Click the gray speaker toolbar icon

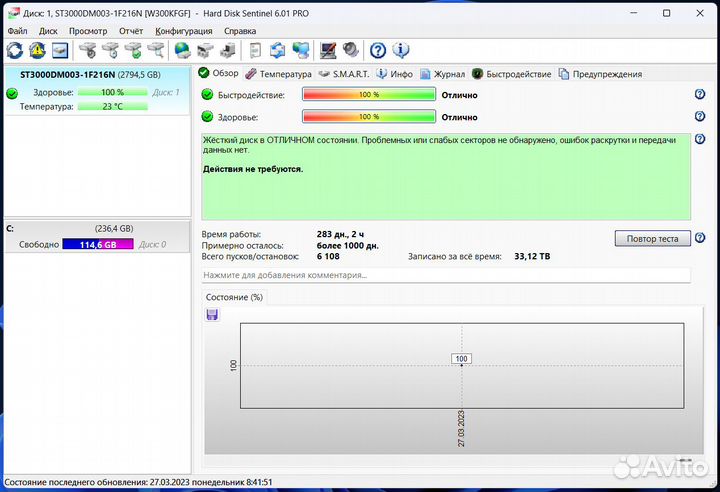350,50
